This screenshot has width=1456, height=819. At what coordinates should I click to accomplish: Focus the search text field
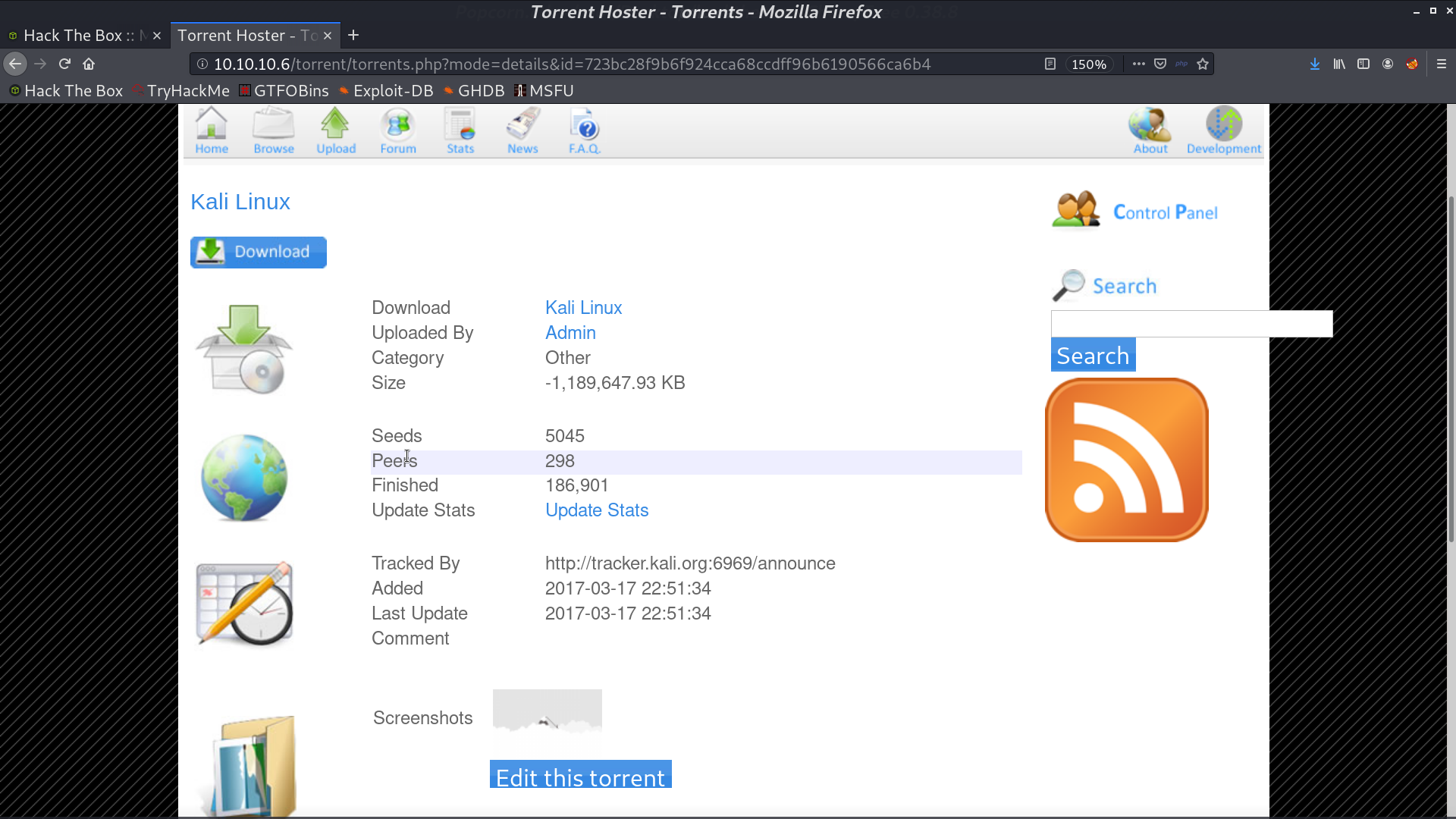1191,324
